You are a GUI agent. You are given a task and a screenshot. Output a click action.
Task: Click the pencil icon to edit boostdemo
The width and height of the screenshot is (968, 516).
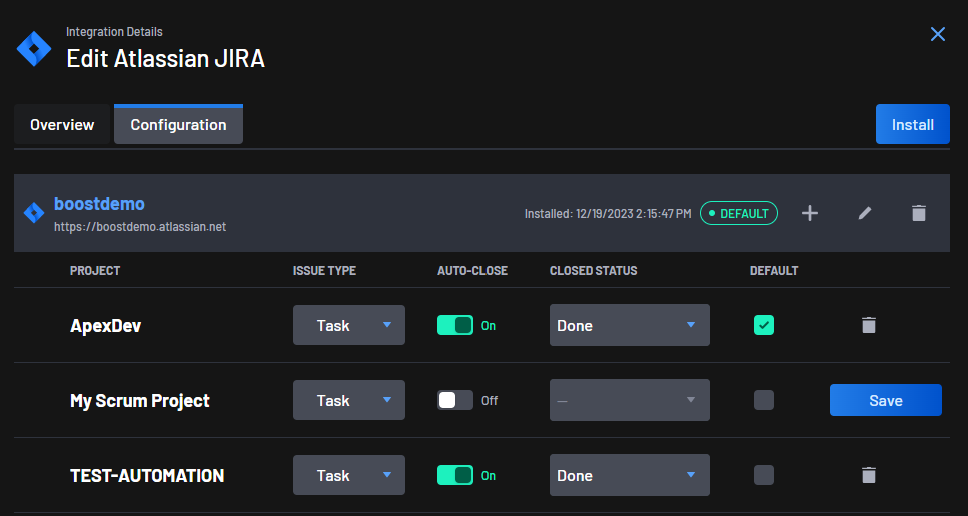coord(865,213)
